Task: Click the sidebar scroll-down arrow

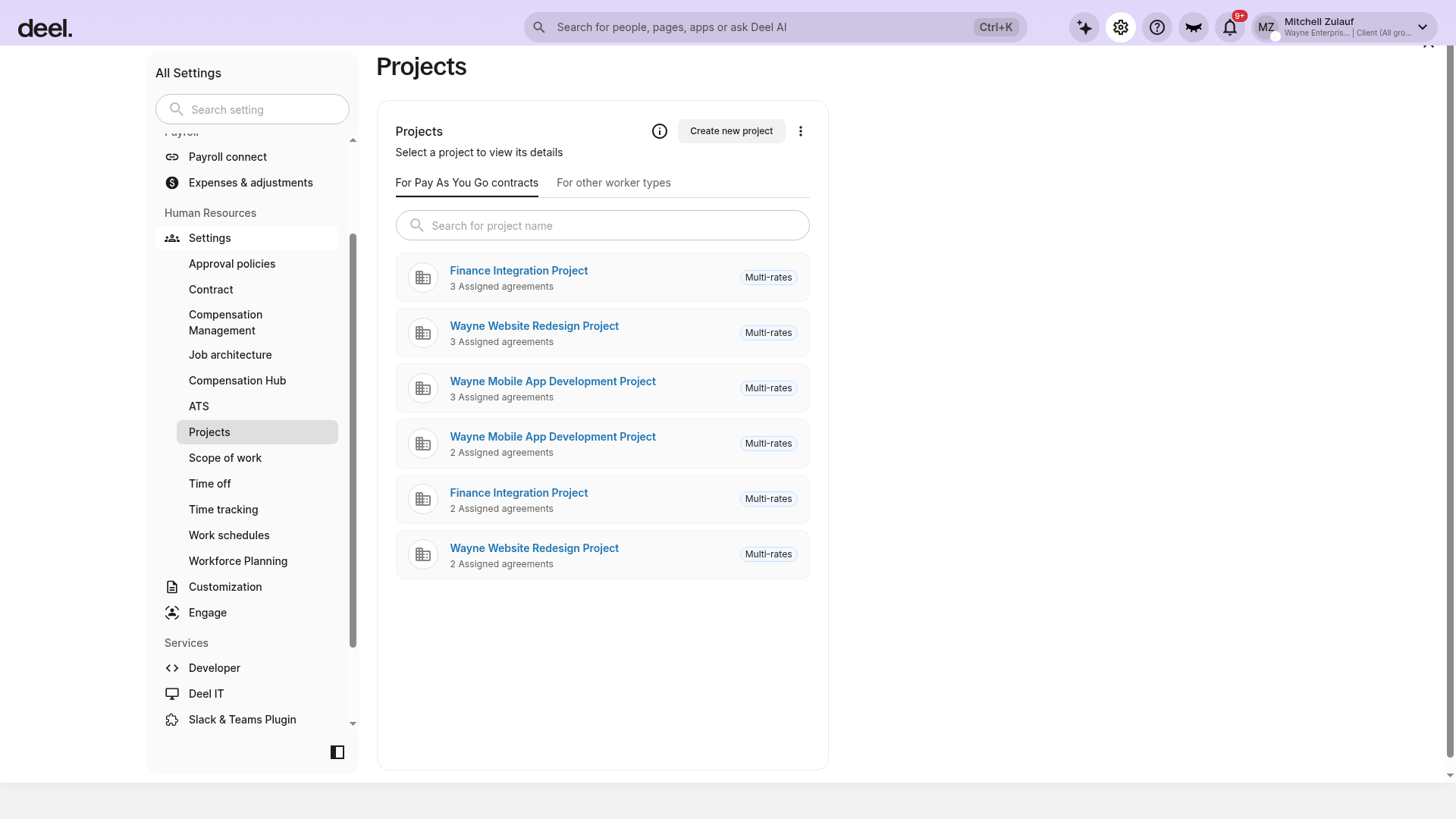Action: pos(353,724)
